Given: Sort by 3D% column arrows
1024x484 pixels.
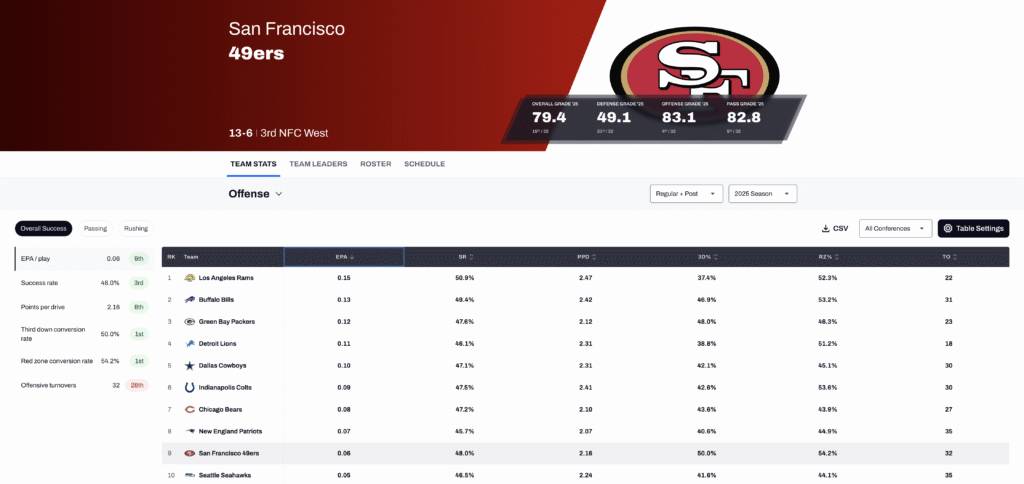Looking at the screenshot, I should tap(714, 257).
